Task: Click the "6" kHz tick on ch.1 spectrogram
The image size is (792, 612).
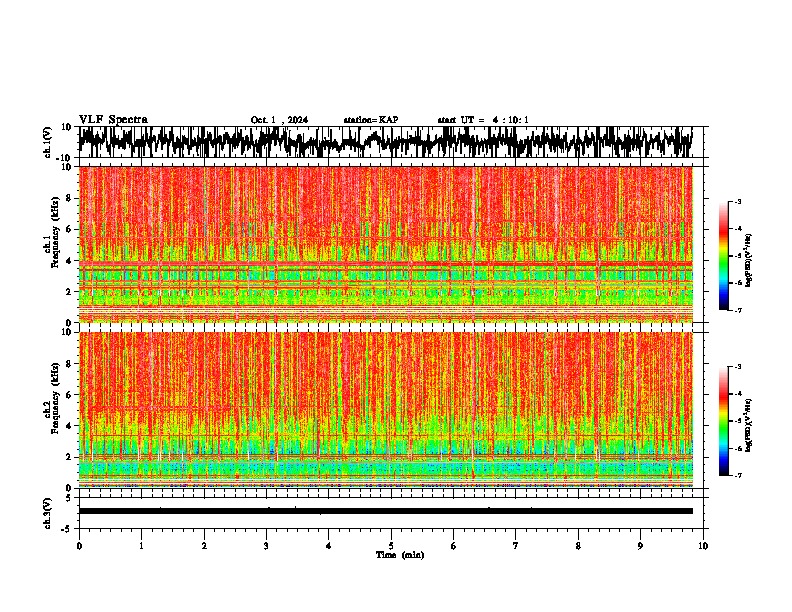Action: (69, 229)
